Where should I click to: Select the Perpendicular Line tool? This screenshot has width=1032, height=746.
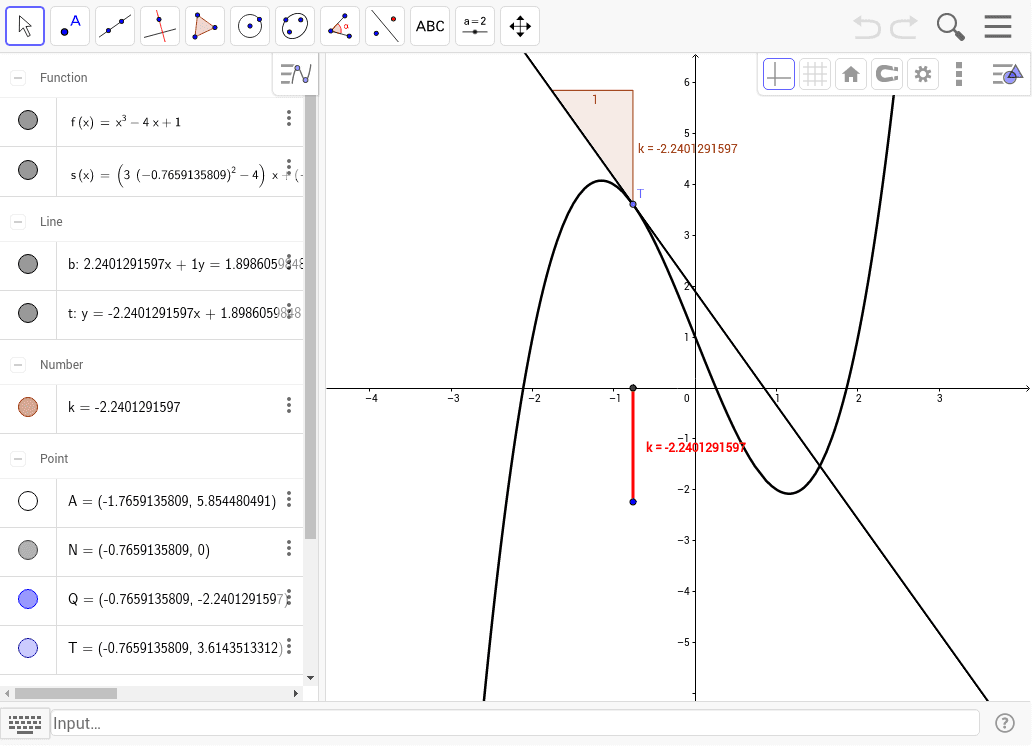point(160,26)
